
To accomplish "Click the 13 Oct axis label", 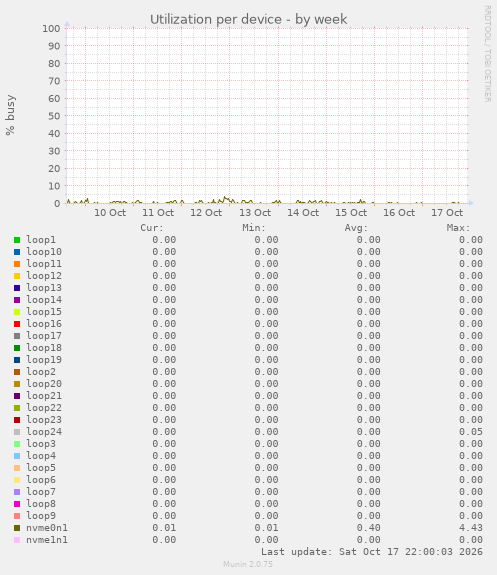I will pos(255,213).
